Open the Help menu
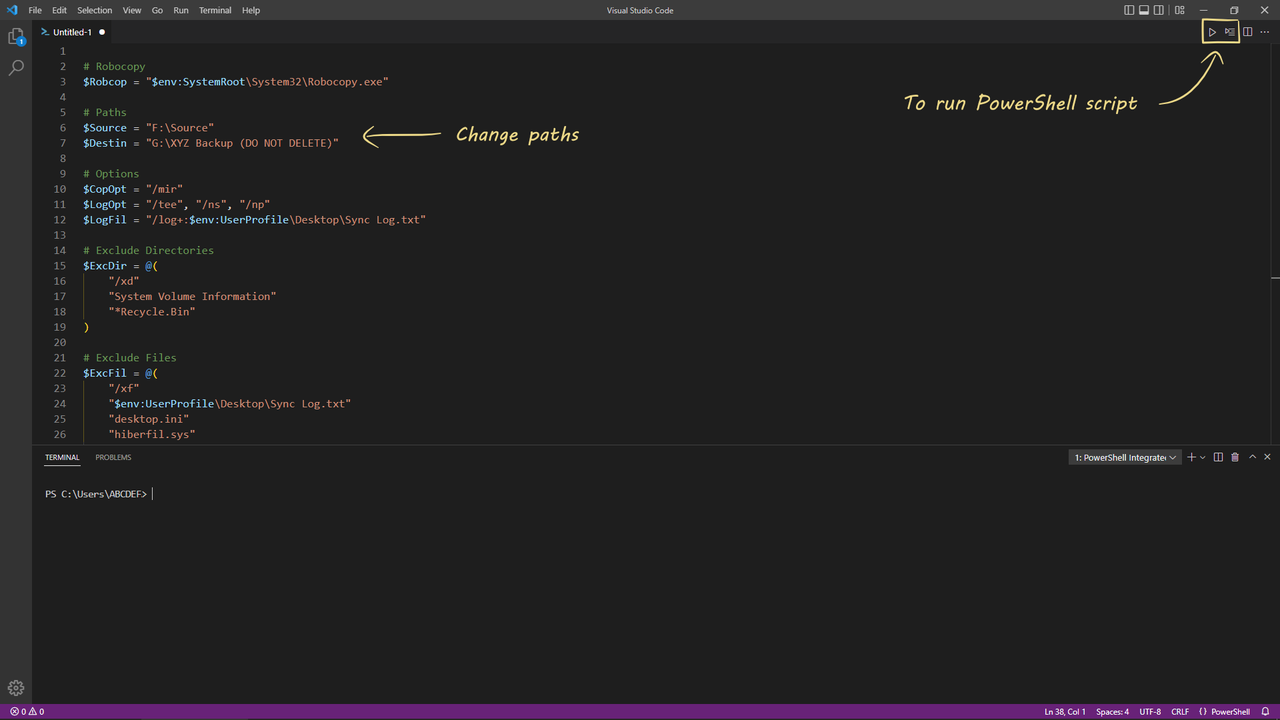 [251, 10]
